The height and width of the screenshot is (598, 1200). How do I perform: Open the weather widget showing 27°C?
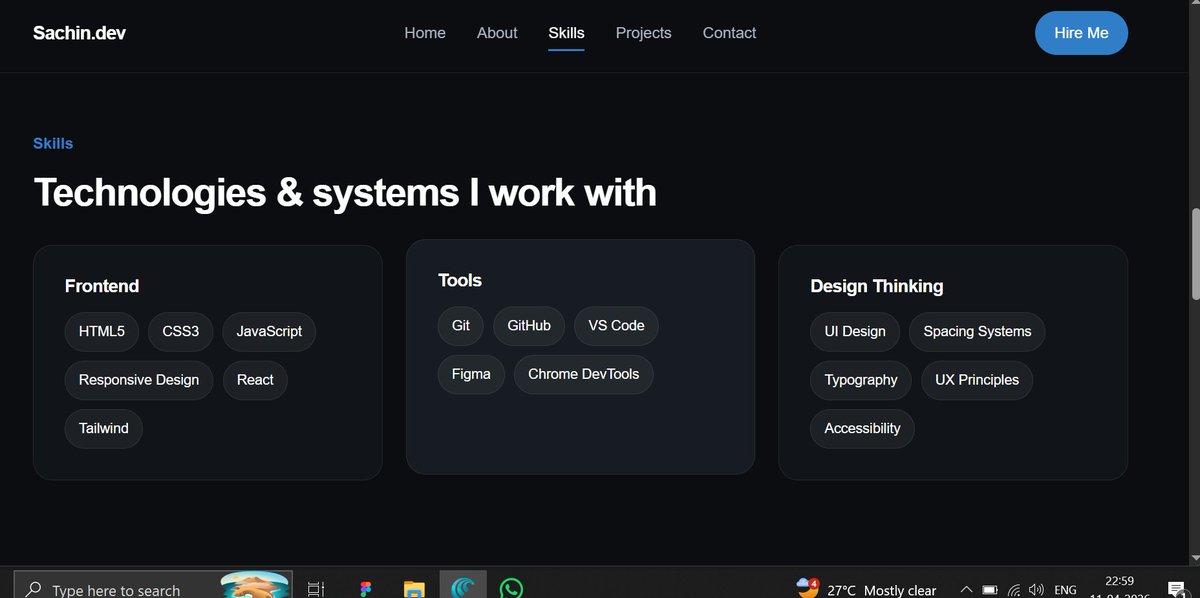[x=866, y=589]
